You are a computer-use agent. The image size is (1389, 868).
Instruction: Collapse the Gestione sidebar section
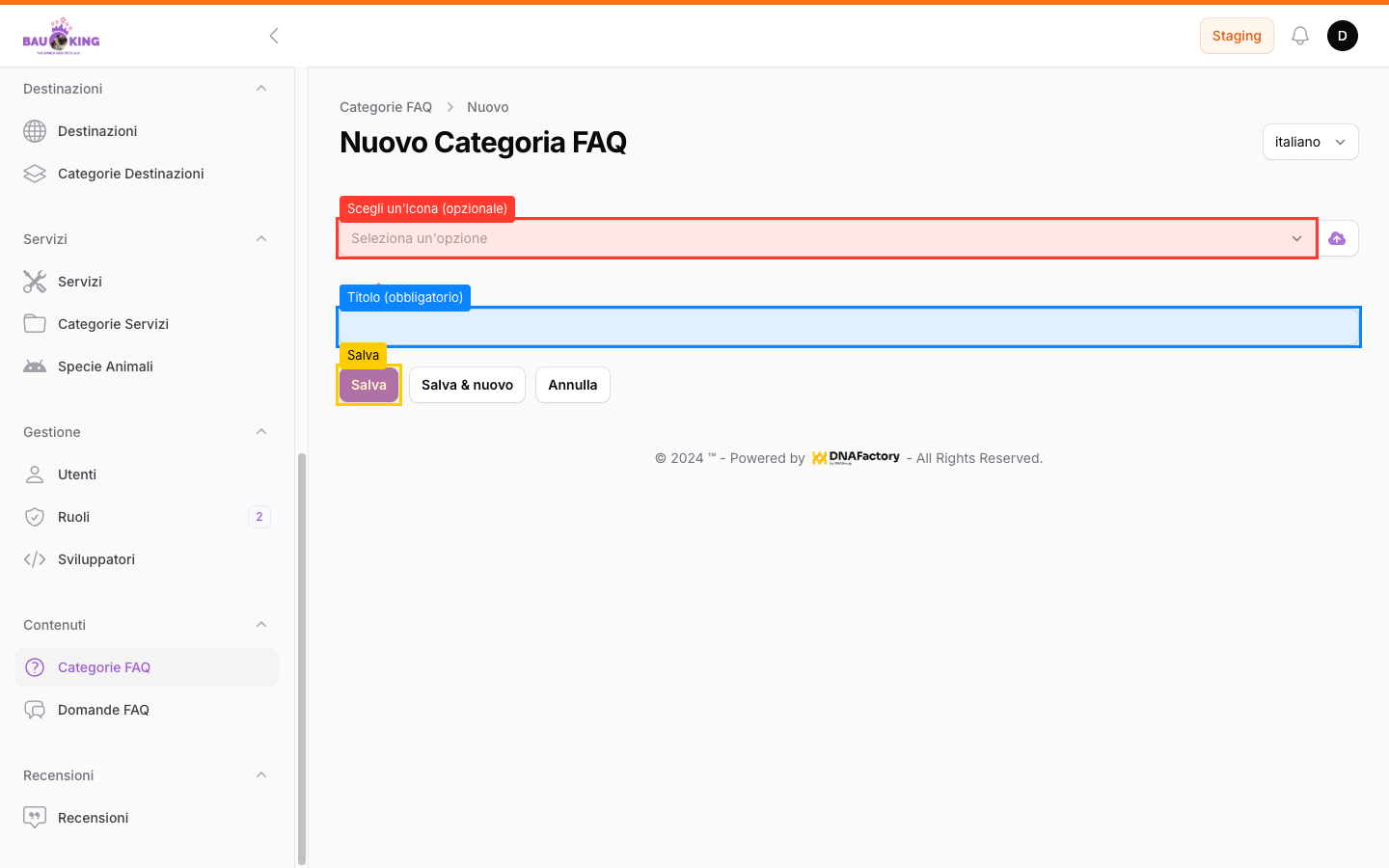(x=261, y=432)
